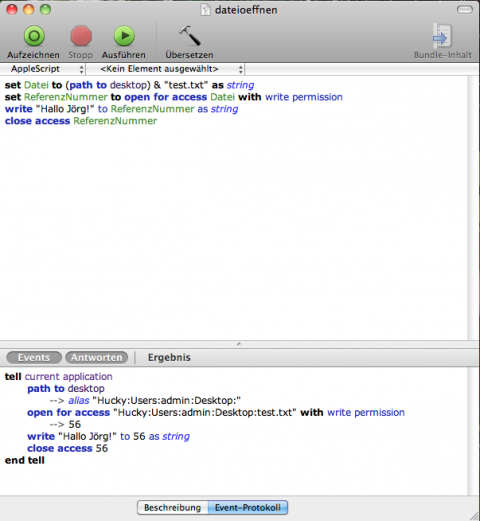Image resolution: width=480 pixels, height=521 pixels.
Task: Click the Aufzeichnen record icon
Action: [x=34, y=36]
